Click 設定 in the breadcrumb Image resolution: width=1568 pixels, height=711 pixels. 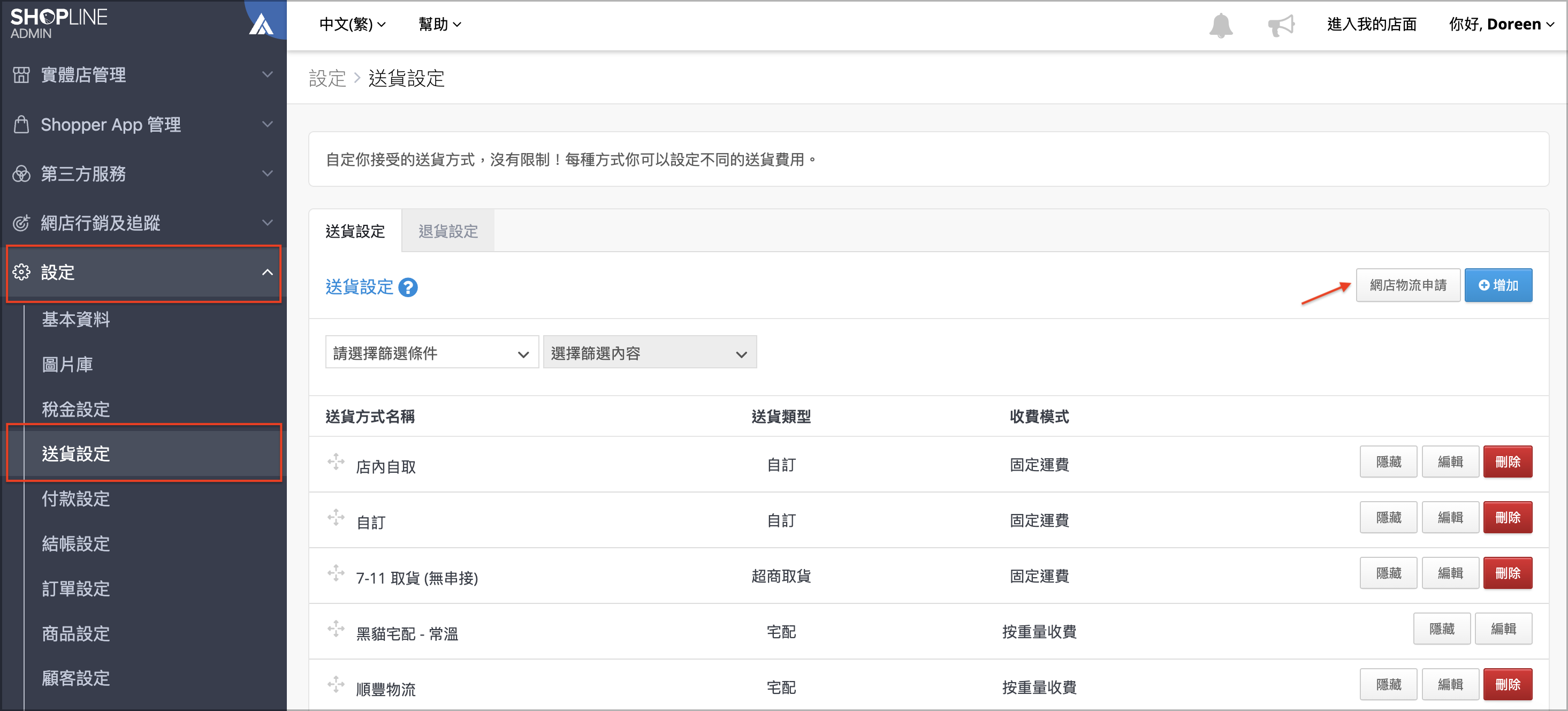point(327,79)
